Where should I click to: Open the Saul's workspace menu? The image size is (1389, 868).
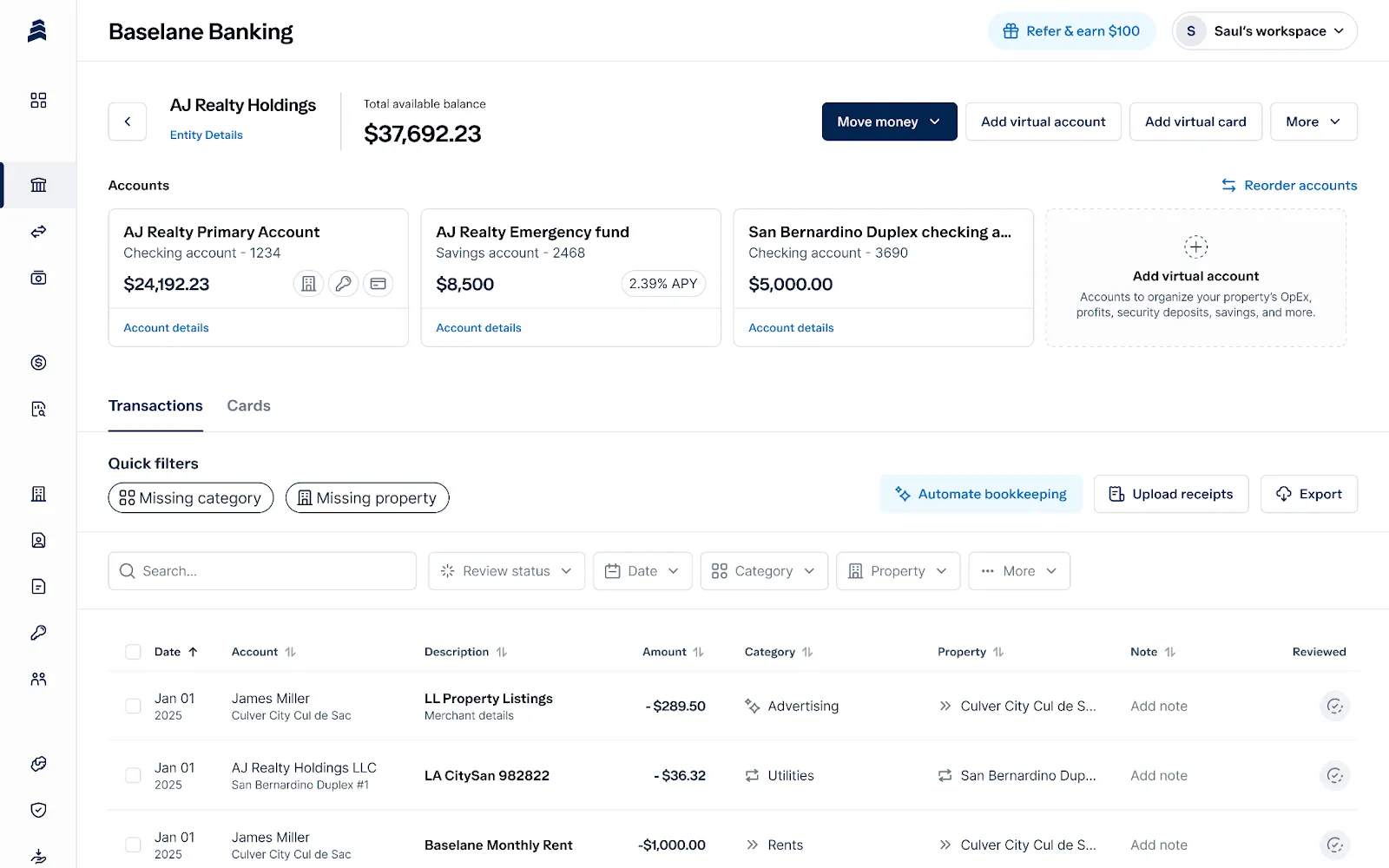click(1265, 31)
